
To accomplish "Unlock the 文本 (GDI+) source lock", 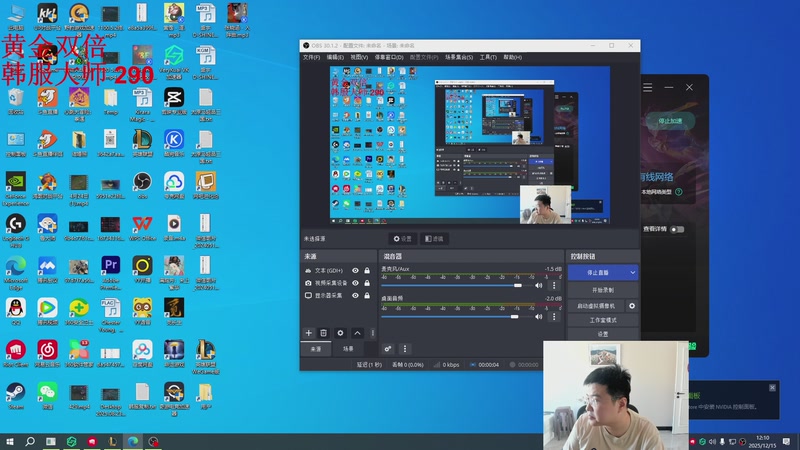I will [367, 270].
